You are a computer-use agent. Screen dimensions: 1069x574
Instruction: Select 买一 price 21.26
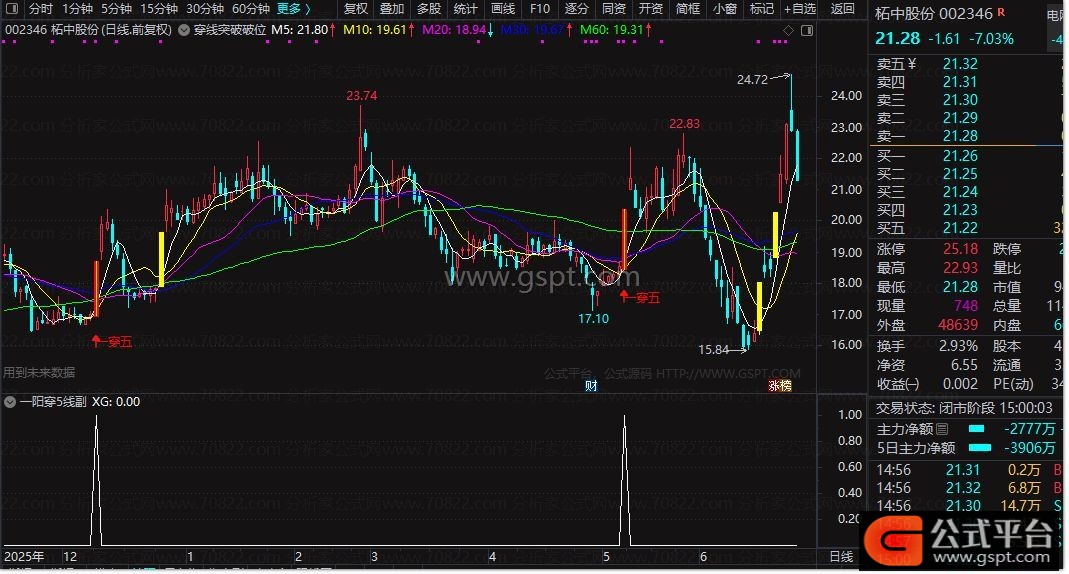click(960, 156)
